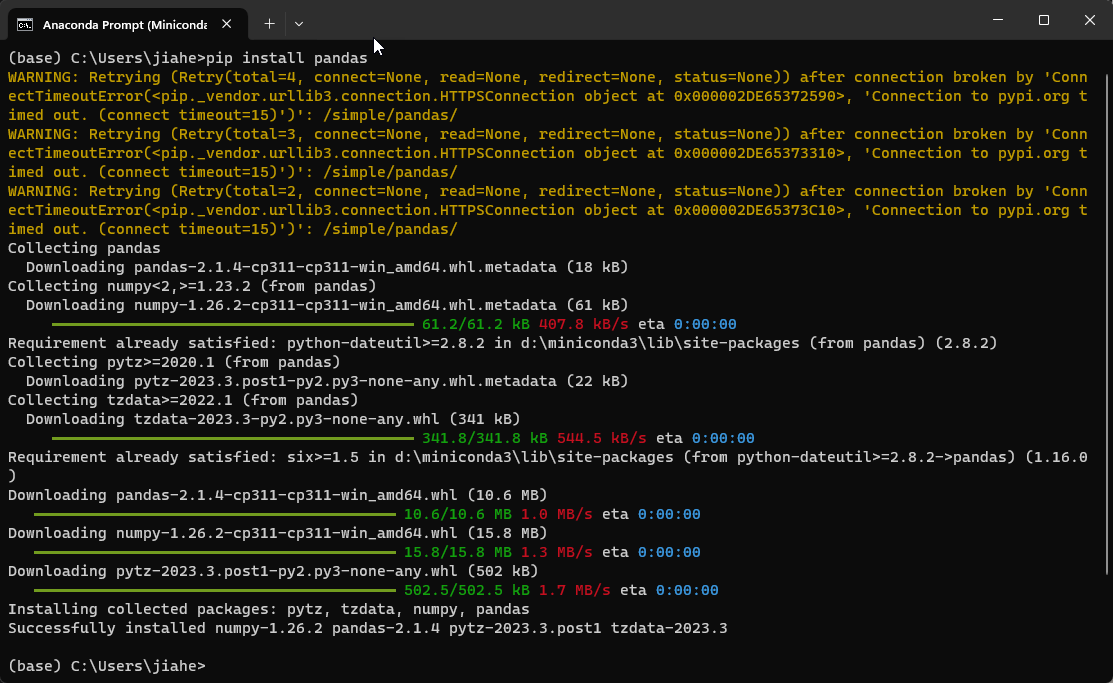This screenshot has width=1113, height=683.
Task: Click 'Downloading tzdata-2023.3' wheel line
Action: [x=273, y=419]
